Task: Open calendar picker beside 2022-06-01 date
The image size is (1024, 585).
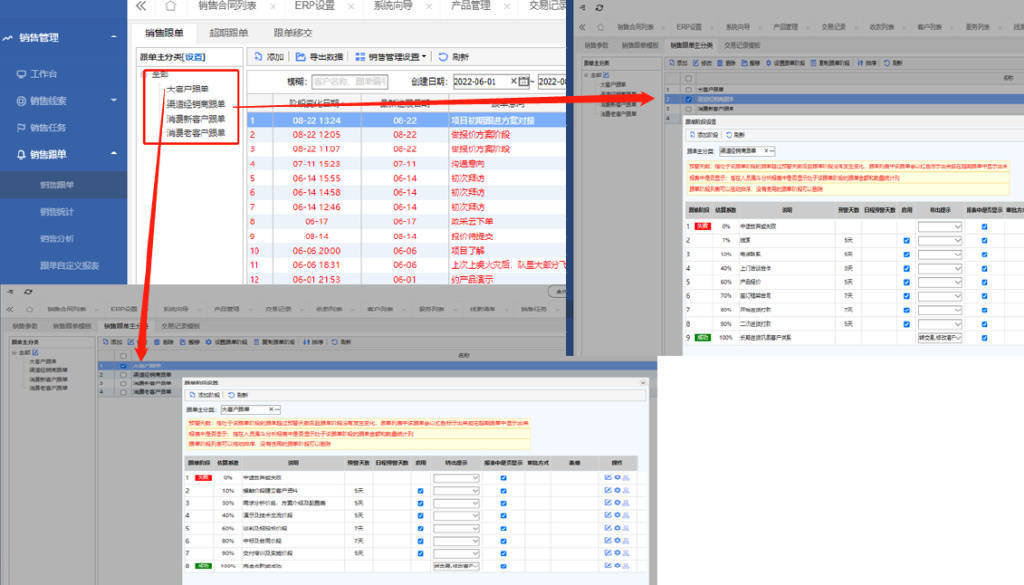Action: tap(524, 82)
